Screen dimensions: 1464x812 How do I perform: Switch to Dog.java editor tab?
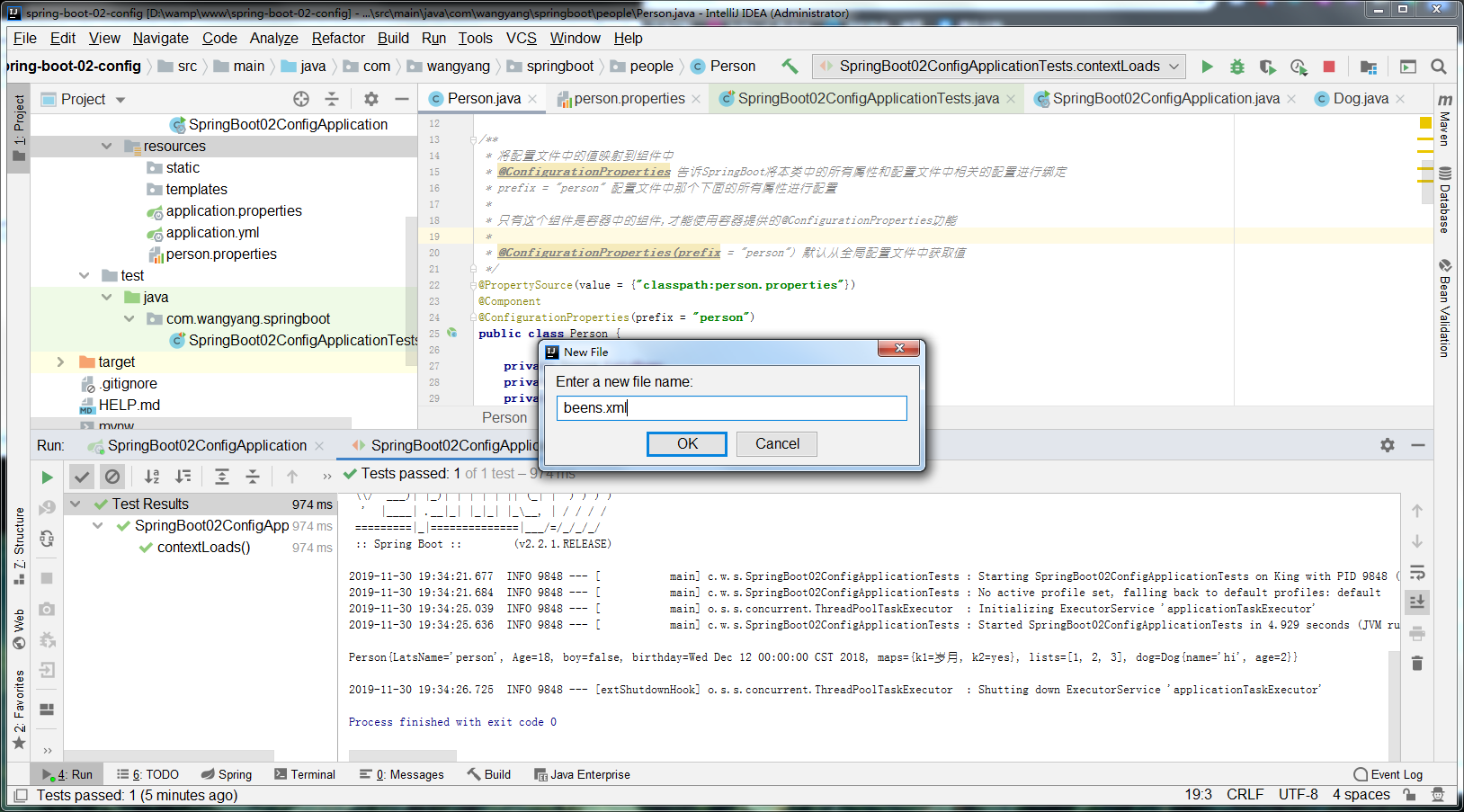click(1360, 99)
